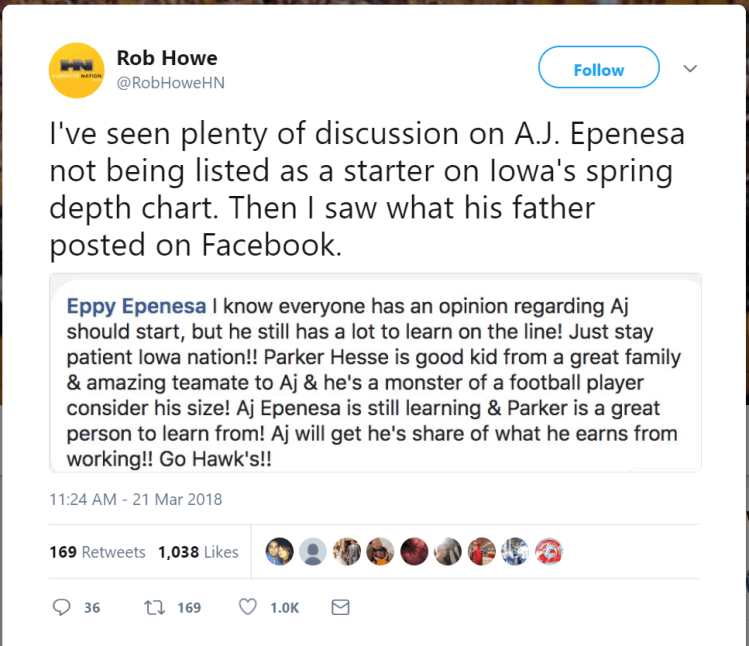
Task: Click the first liker avatar in the row
Action: (280, 551)
